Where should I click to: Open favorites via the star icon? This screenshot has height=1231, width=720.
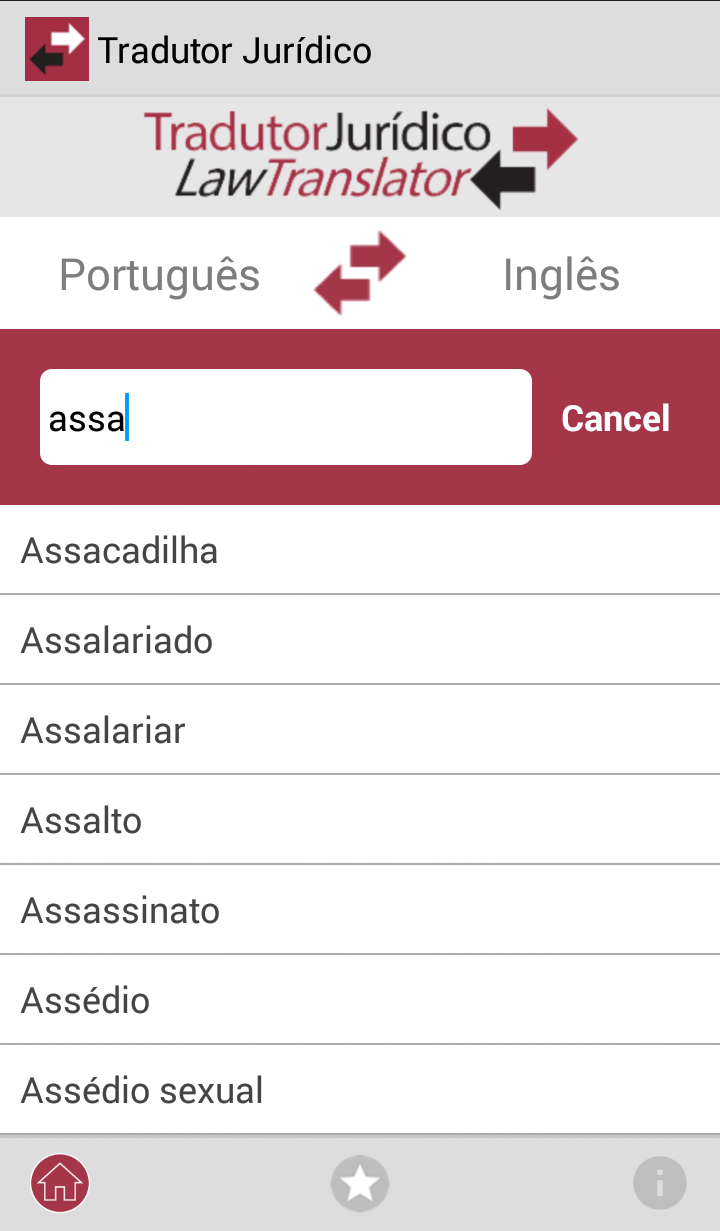[x=360, y=1184]
